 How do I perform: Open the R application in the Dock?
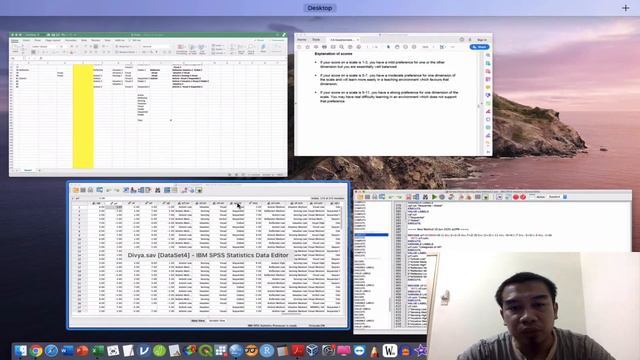267,351
